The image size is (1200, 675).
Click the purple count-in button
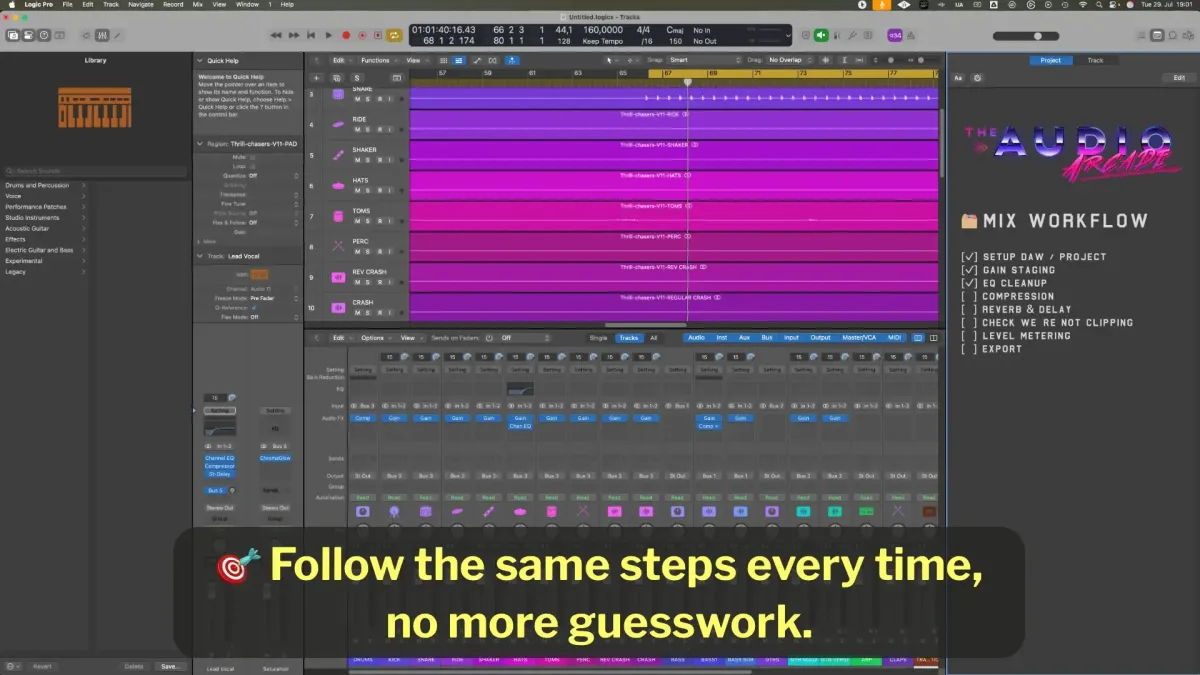point(895,35)
